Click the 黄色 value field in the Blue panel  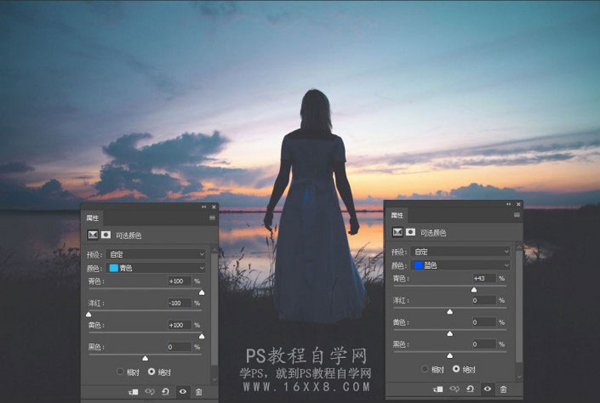pyautogui.click(x=484, y=322)
